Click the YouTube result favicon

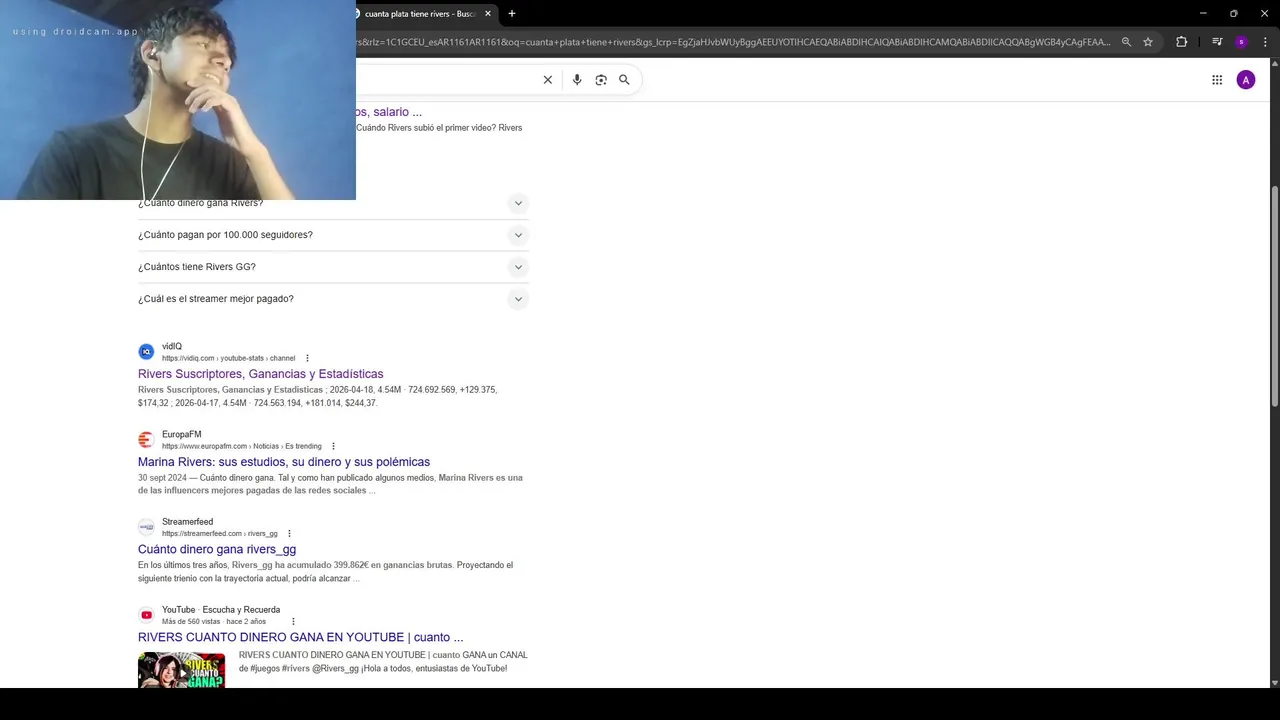(146, 615)
